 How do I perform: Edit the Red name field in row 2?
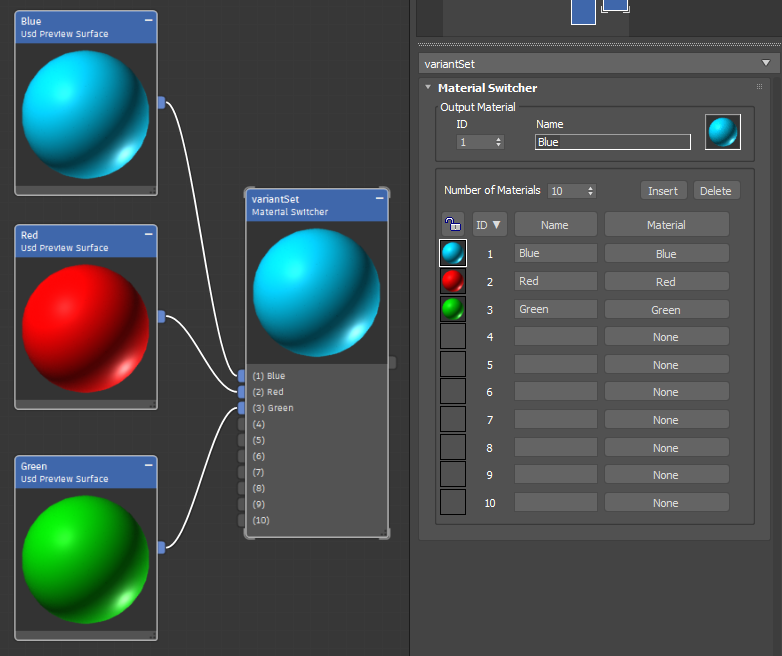[x=556, y=281]
